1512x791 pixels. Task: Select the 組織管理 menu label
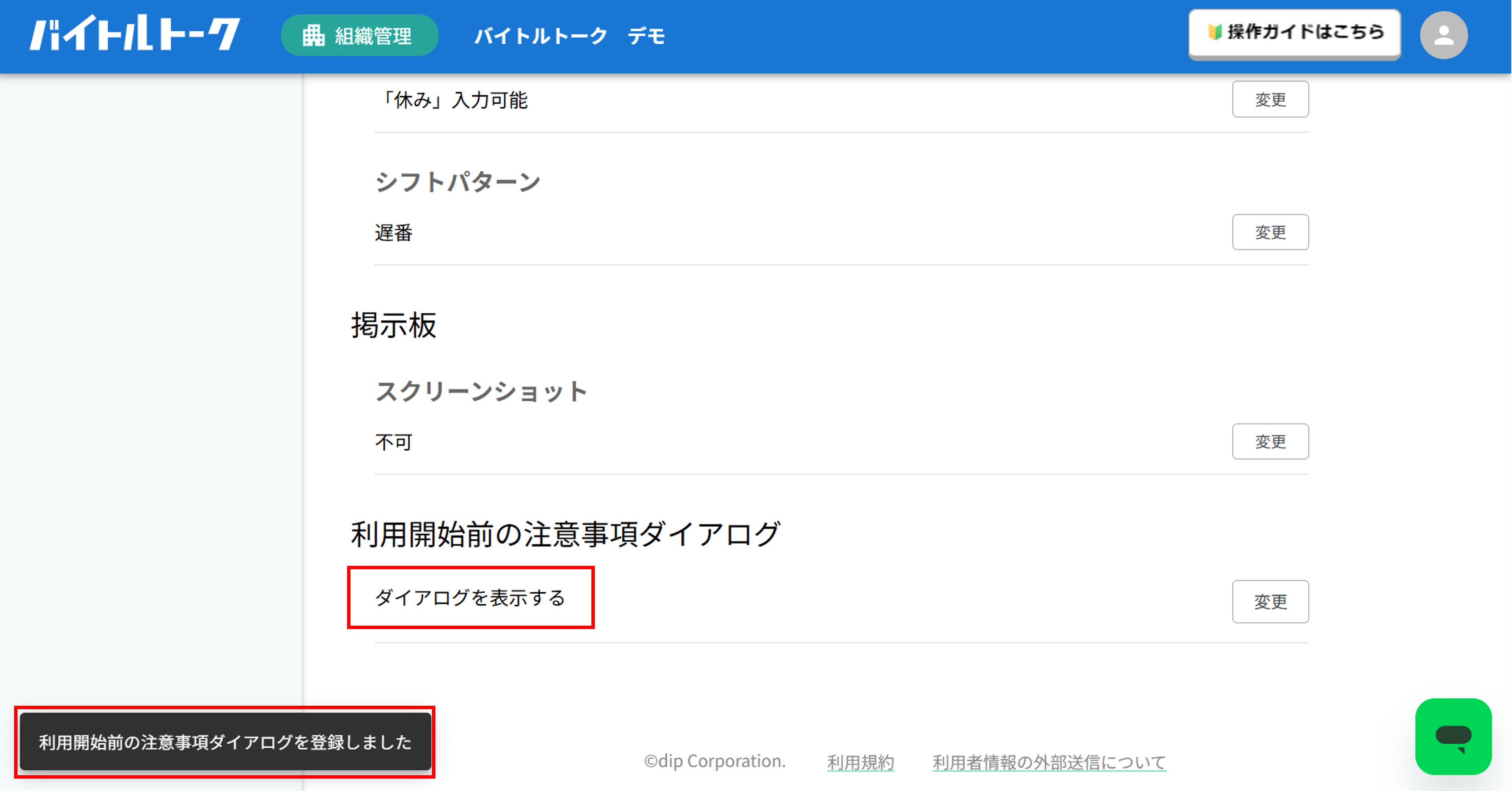373,36
